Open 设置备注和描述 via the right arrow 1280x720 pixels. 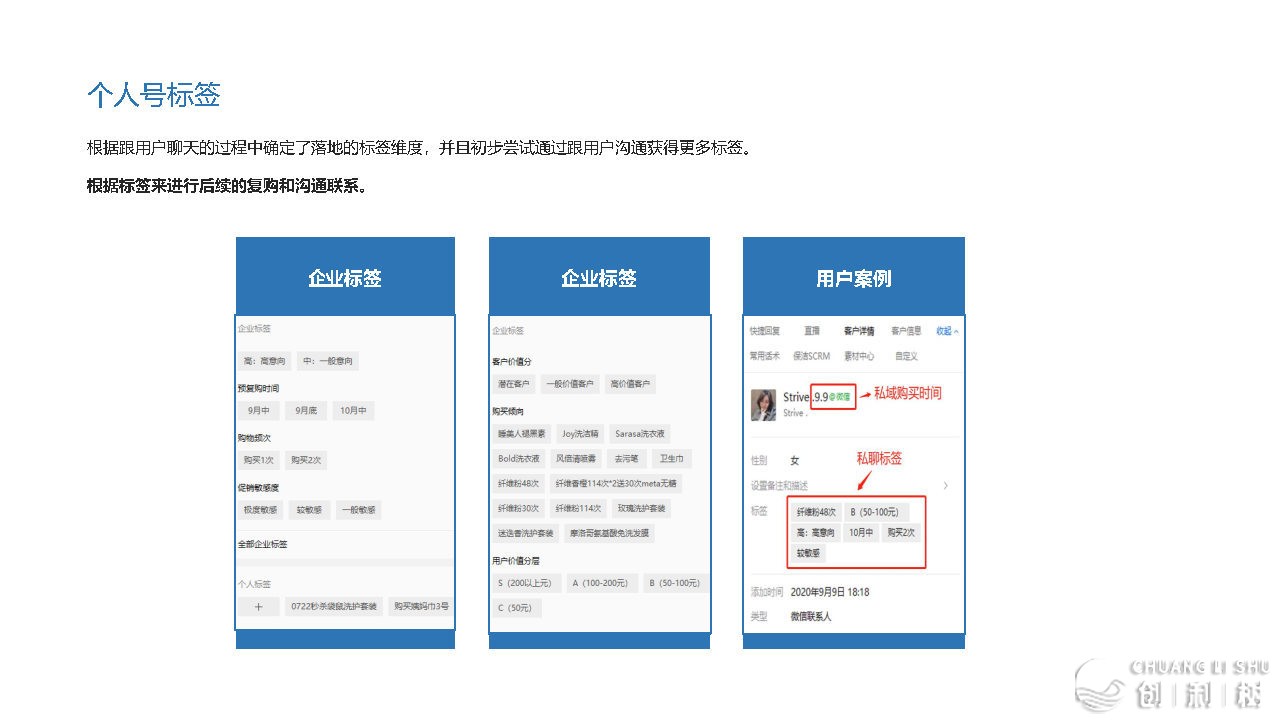[x=946, y=486]
